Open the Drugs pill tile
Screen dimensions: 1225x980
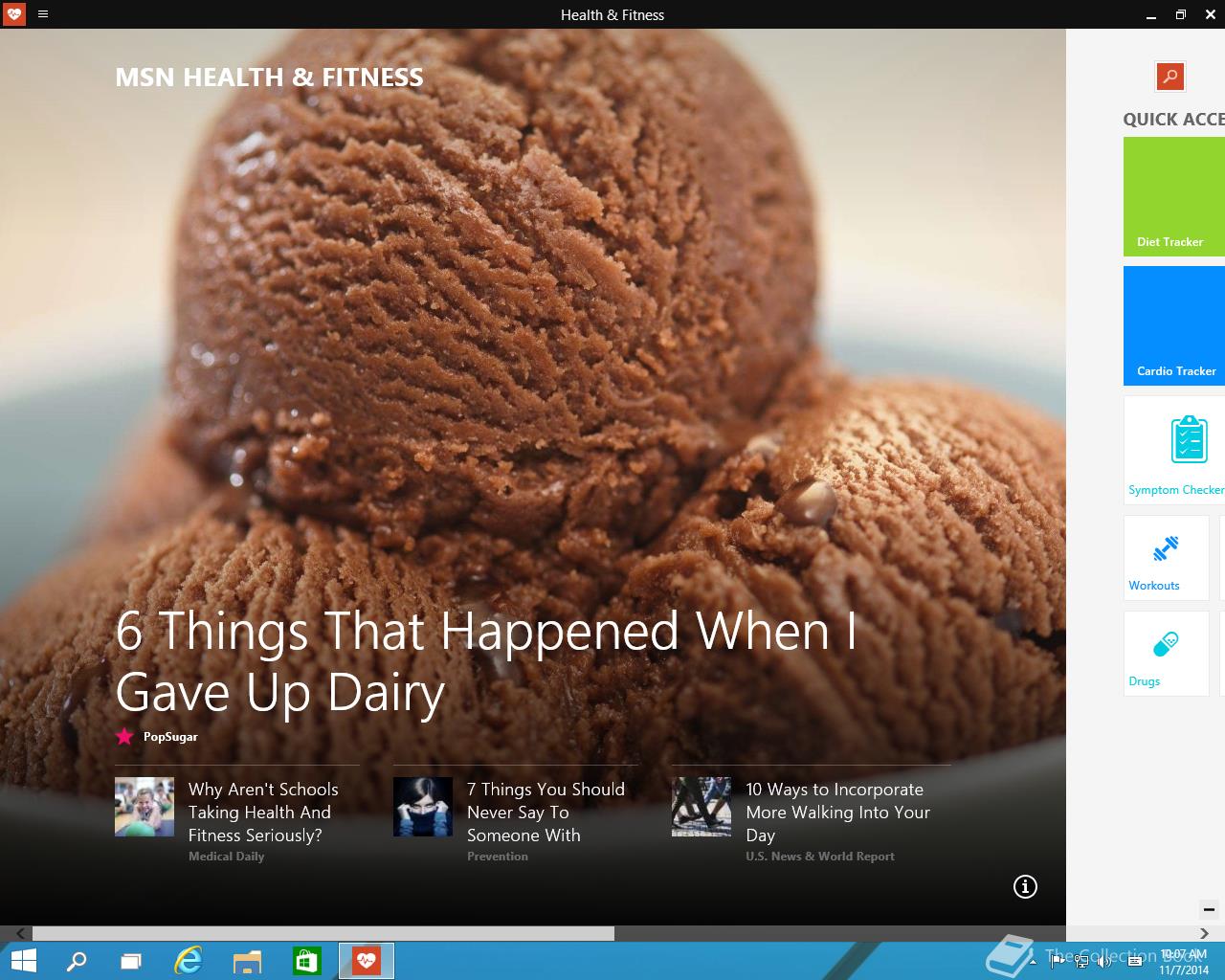pyautogui.click(x=1167, y=654)
